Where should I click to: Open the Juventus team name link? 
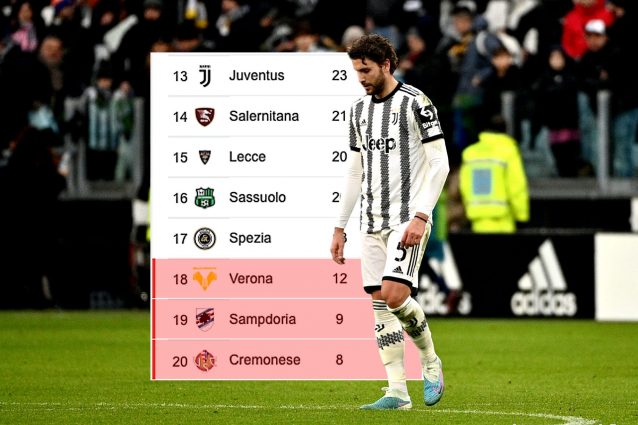(256, 76)
